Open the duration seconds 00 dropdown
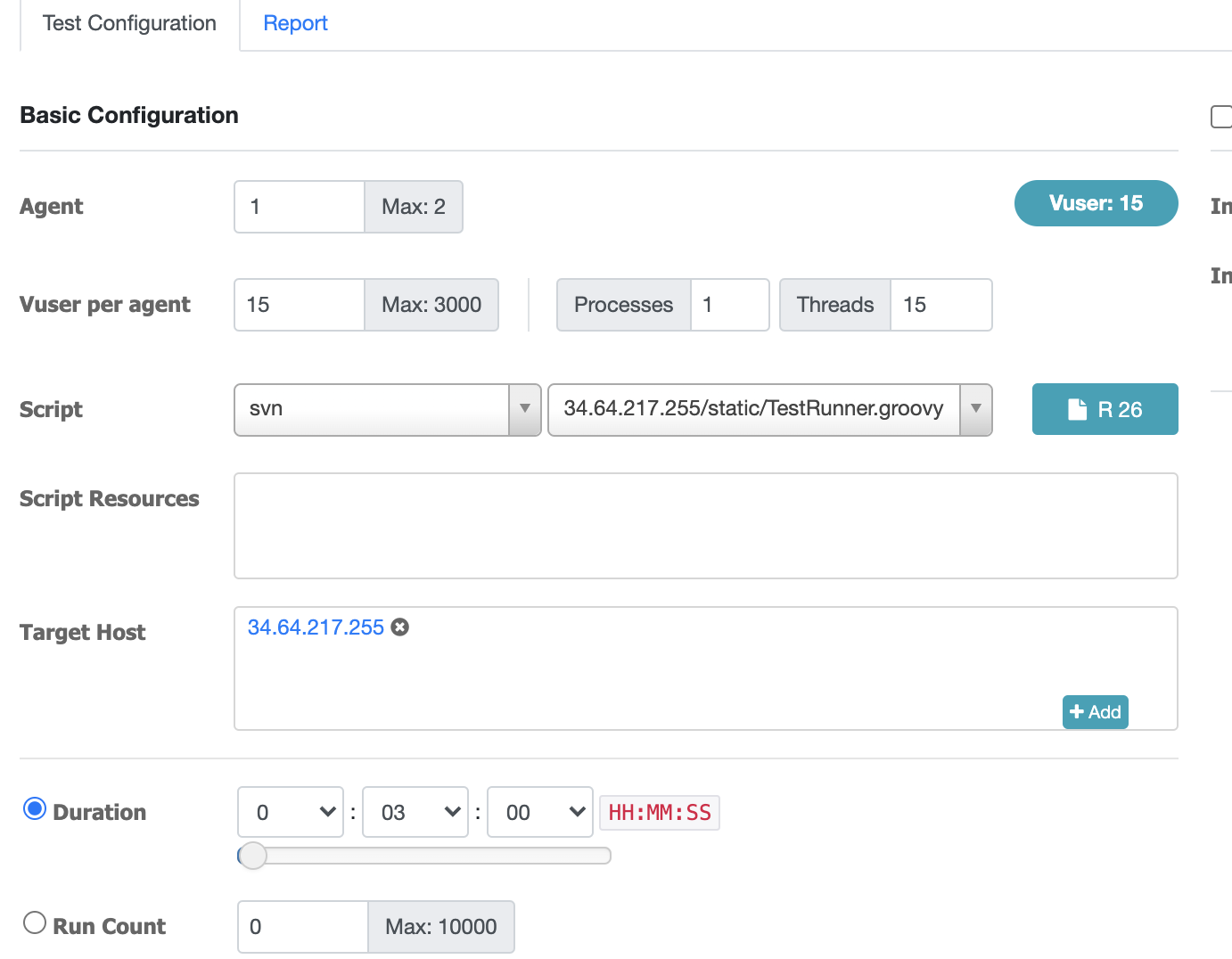This screenshot has width=1232, height=959. (x=540, y=812)
